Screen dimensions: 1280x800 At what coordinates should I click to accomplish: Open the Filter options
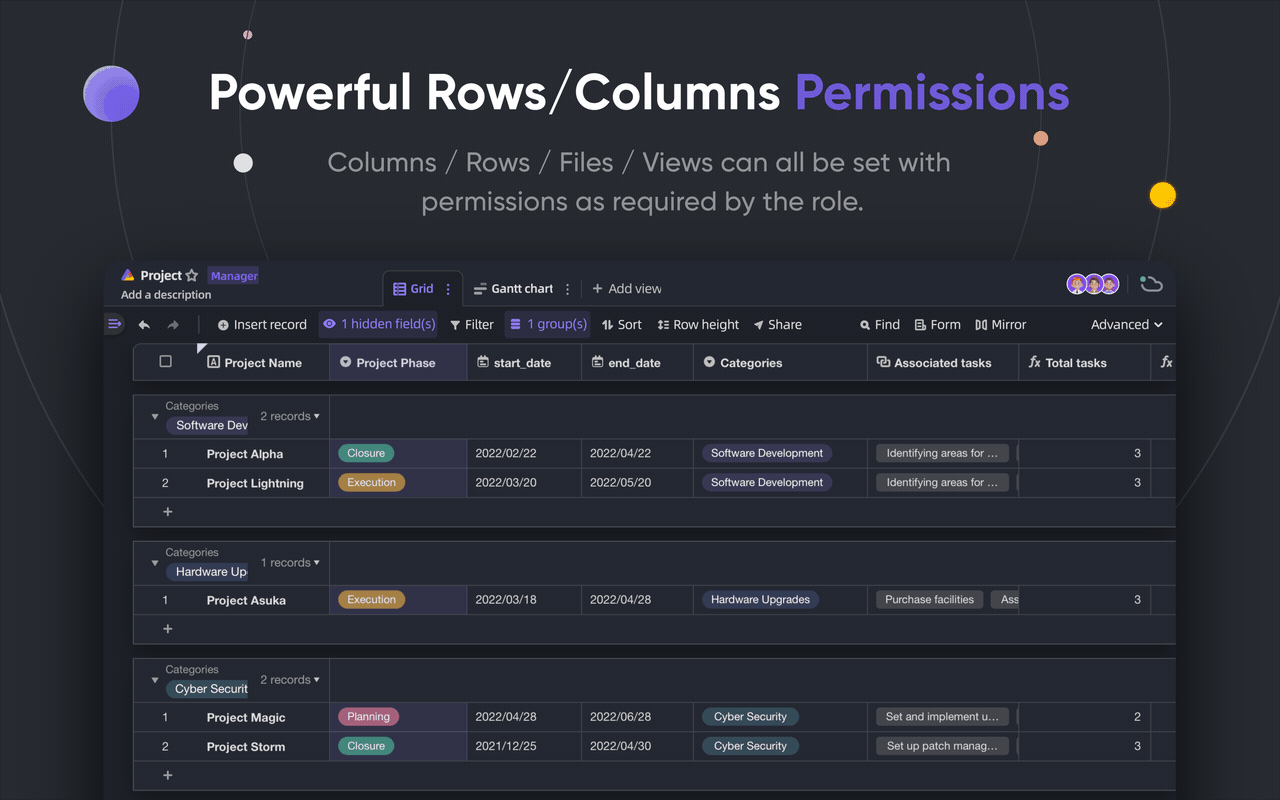click(472, 325)
